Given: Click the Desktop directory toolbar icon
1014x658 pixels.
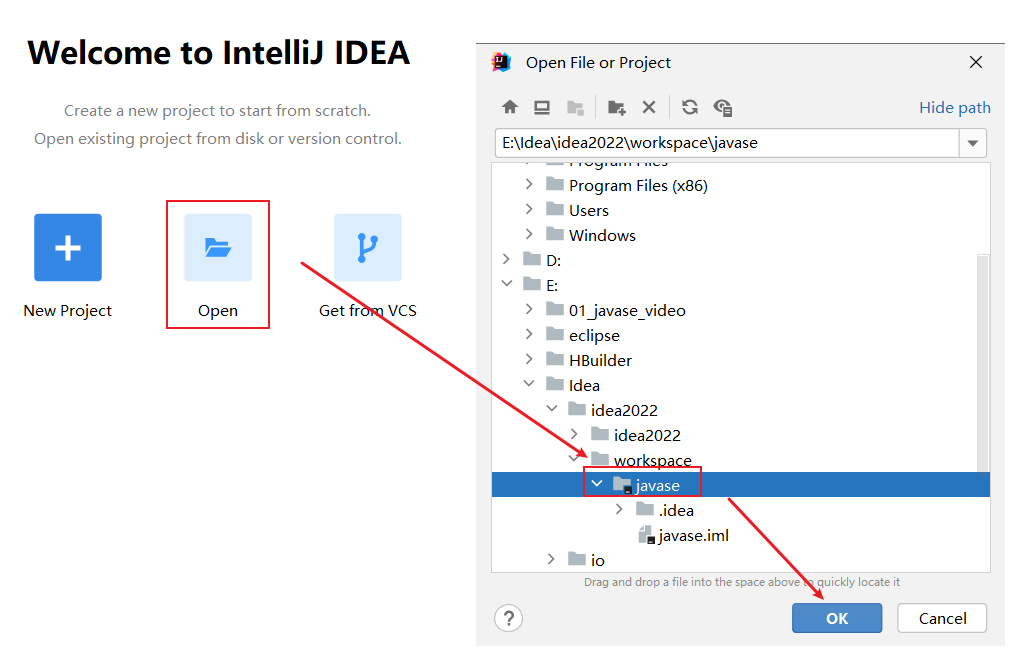Looking at the screenshot, I should [542, 107].
